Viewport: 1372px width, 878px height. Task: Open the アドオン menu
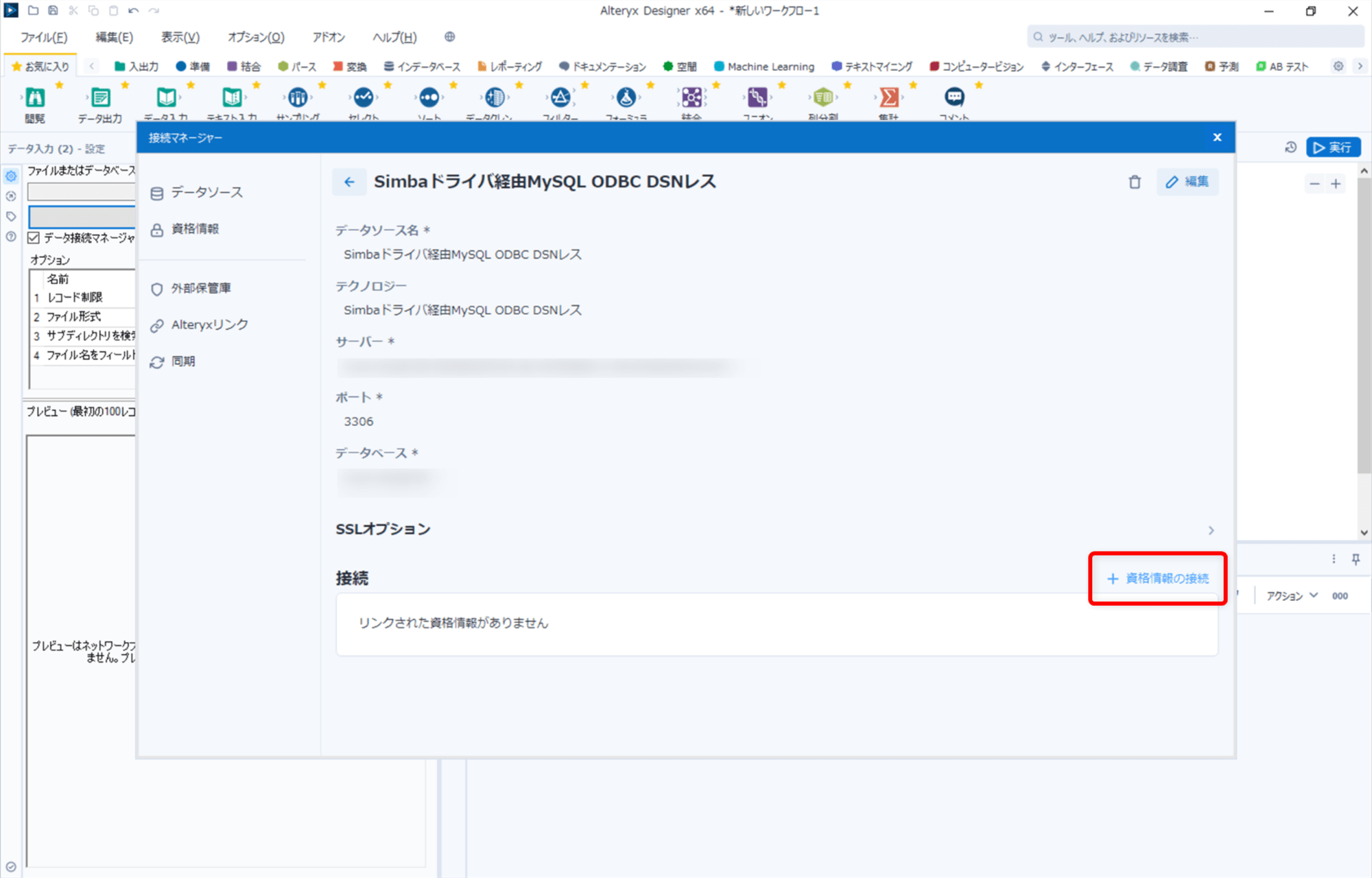(x=329, y=37)
